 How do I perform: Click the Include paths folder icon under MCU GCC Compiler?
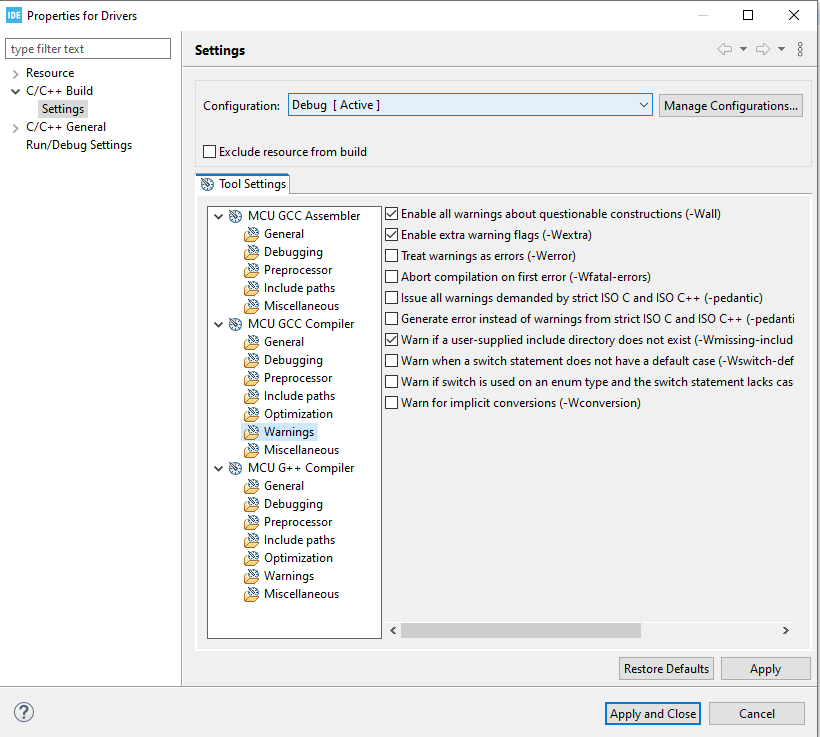(x=252, y=396)
